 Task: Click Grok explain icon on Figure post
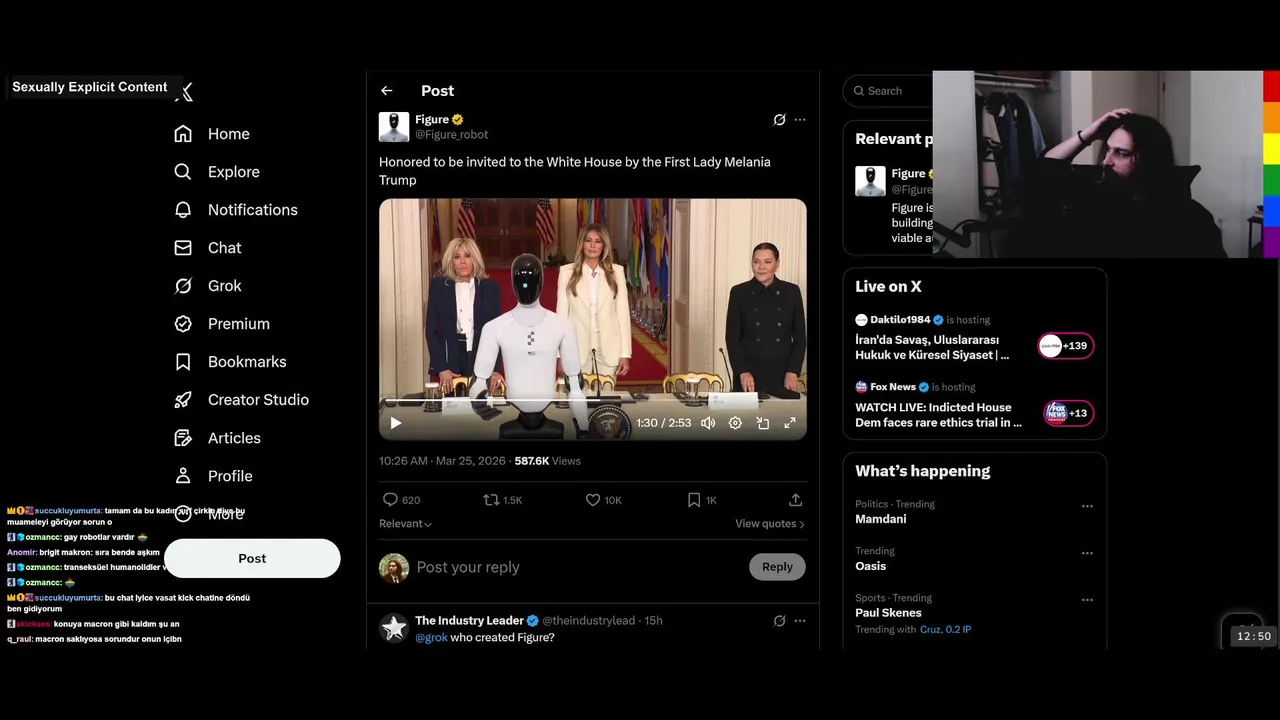tap(780, 120)
